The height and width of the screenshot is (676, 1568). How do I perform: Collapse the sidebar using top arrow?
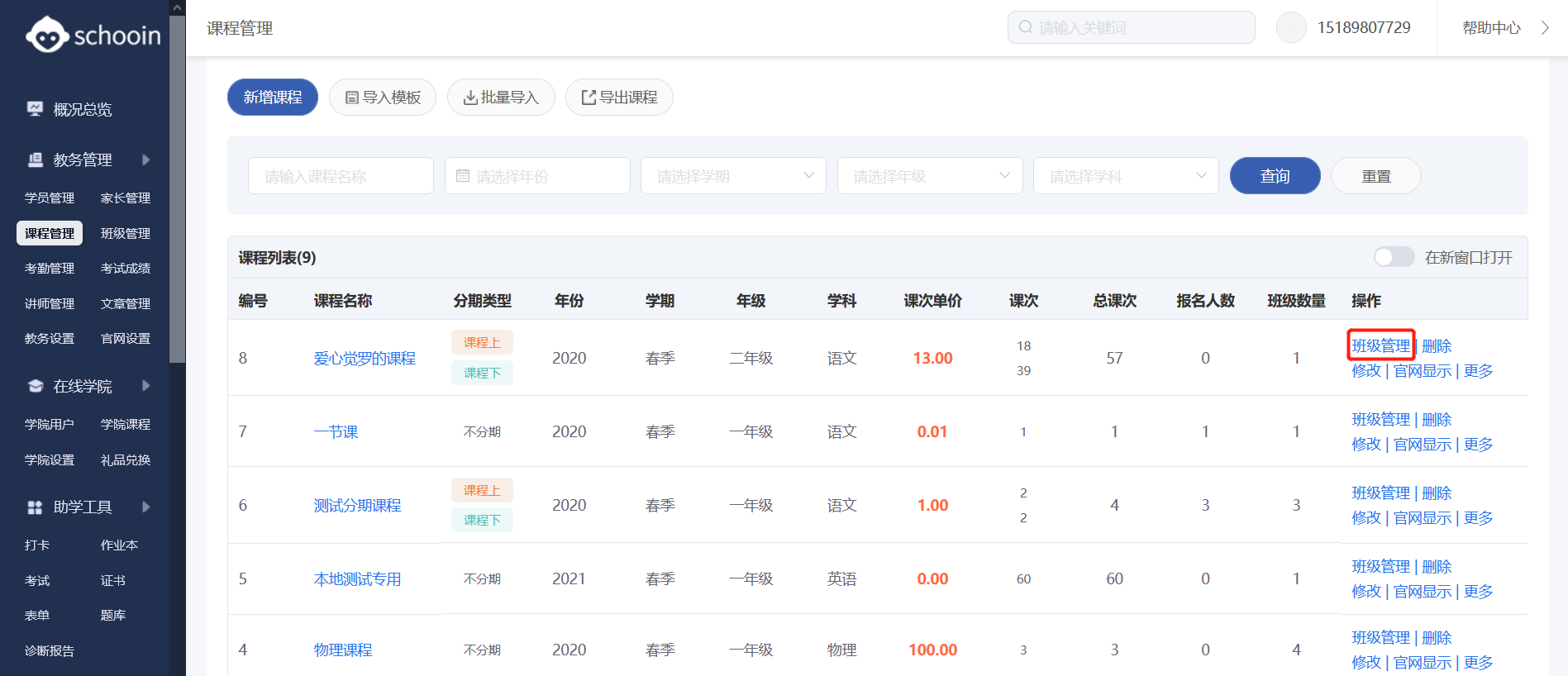pyautogui.click(x=177, y=7)
